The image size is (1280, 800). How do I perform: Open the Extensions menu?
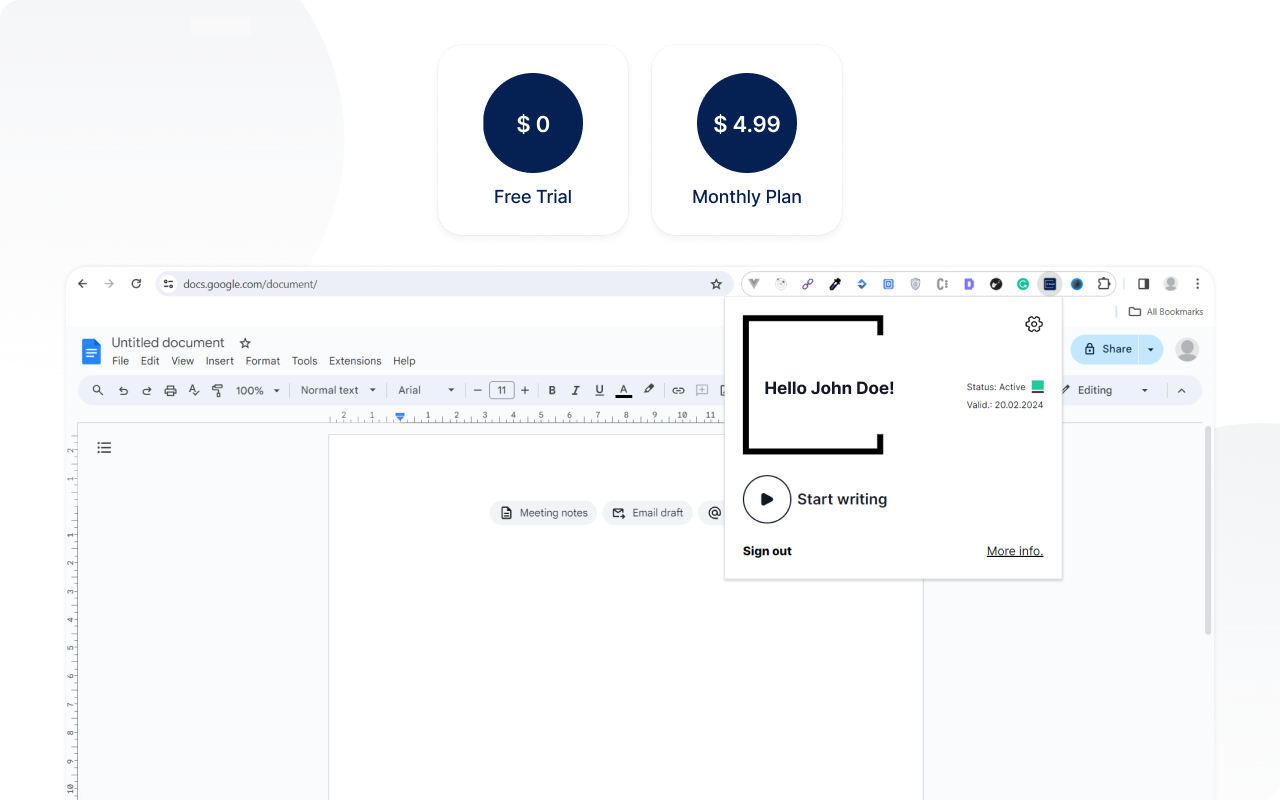click(355, 361)
